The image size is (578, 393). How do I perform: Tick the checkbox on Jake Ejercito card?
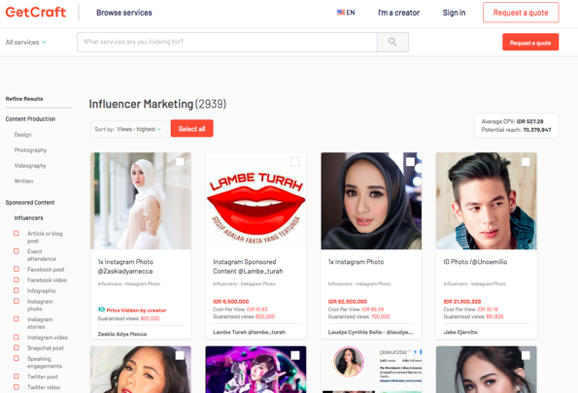click(526, 162)
